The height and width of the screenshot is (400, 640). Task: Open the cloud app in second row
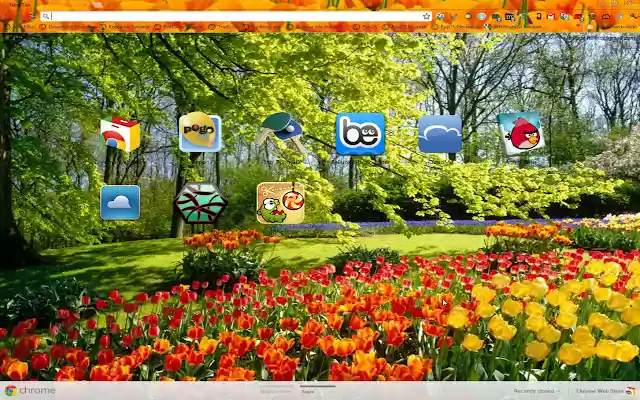(120, 202)
